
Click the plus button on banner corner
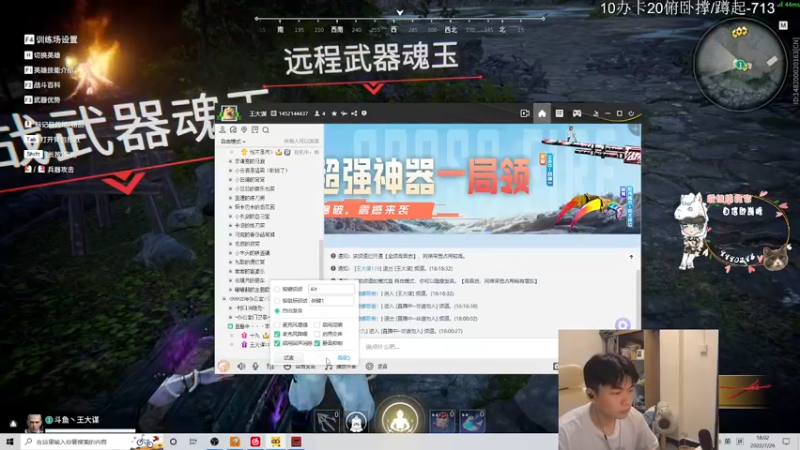(635, 130)
